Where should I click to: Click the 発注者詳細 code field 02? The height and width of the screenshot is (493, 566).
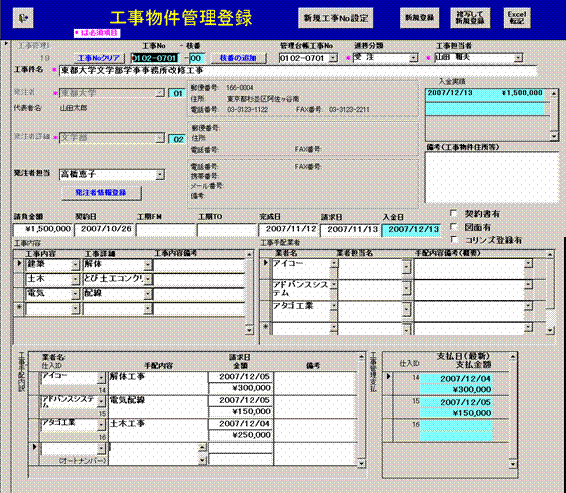click(x=177, y=139)
